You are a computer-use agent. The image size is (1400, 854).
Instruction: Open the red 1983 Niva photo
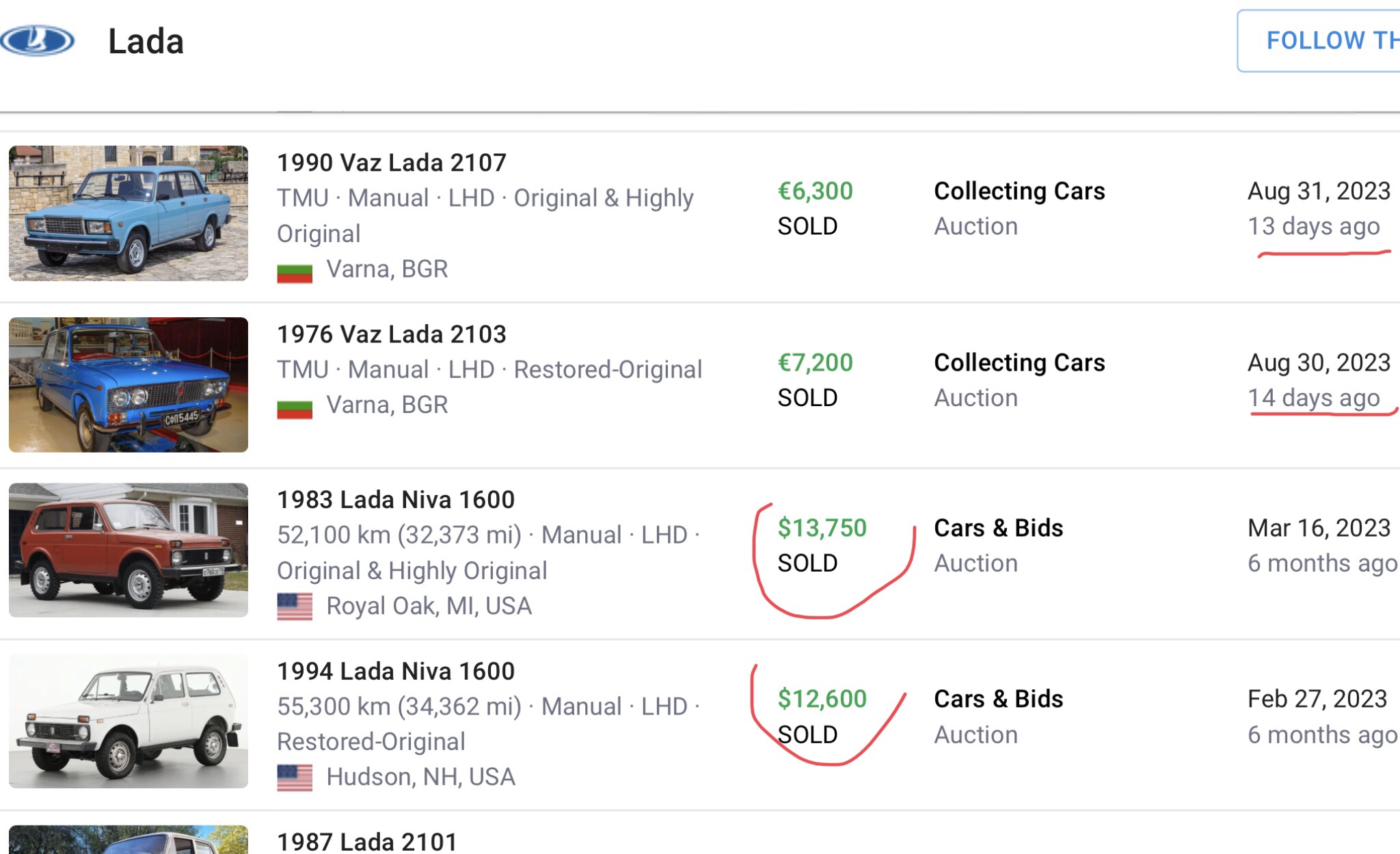point(129,550)
